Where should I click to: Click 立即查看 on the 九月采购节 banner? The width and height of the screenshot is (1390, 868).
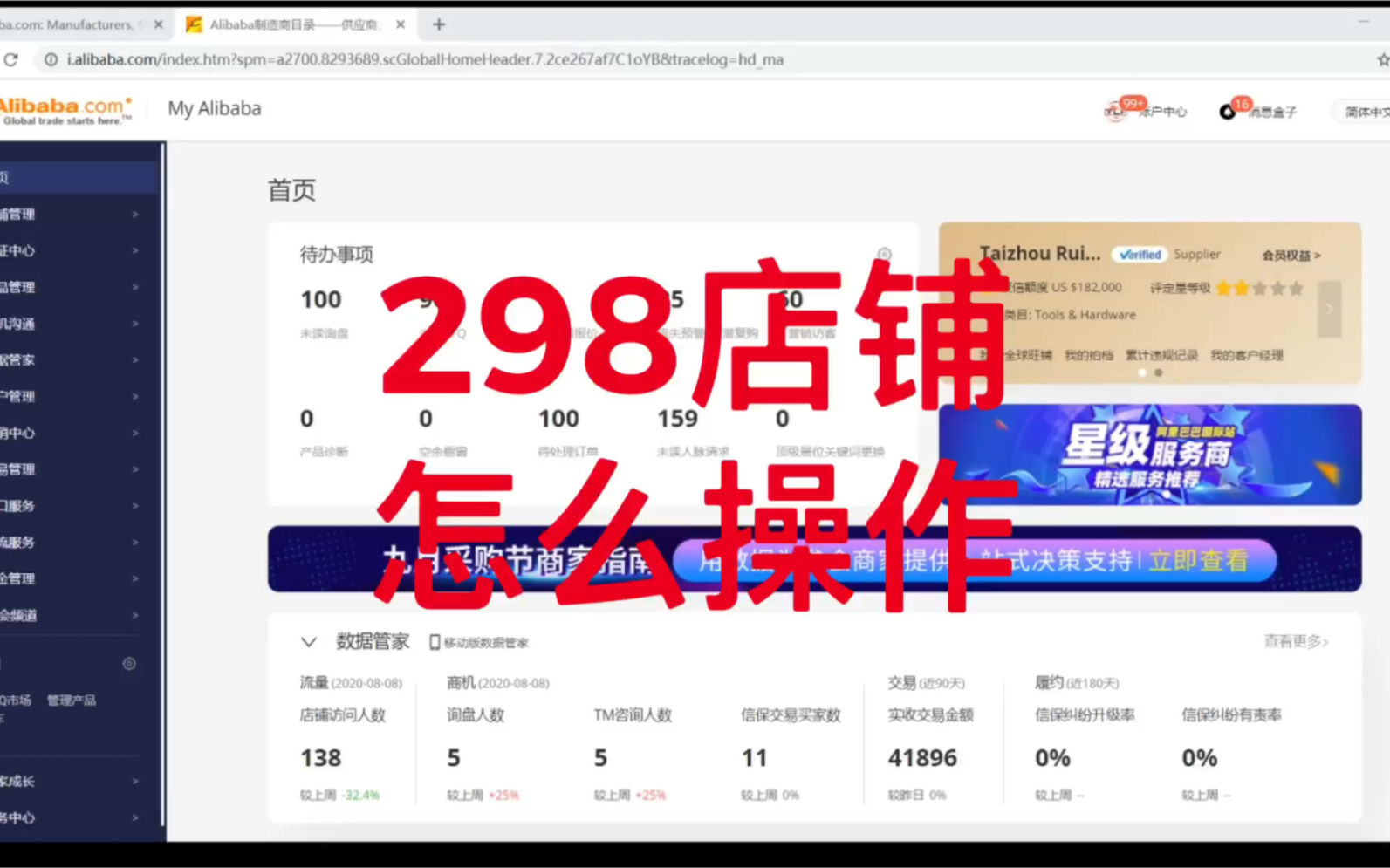tap(1198, 560)
